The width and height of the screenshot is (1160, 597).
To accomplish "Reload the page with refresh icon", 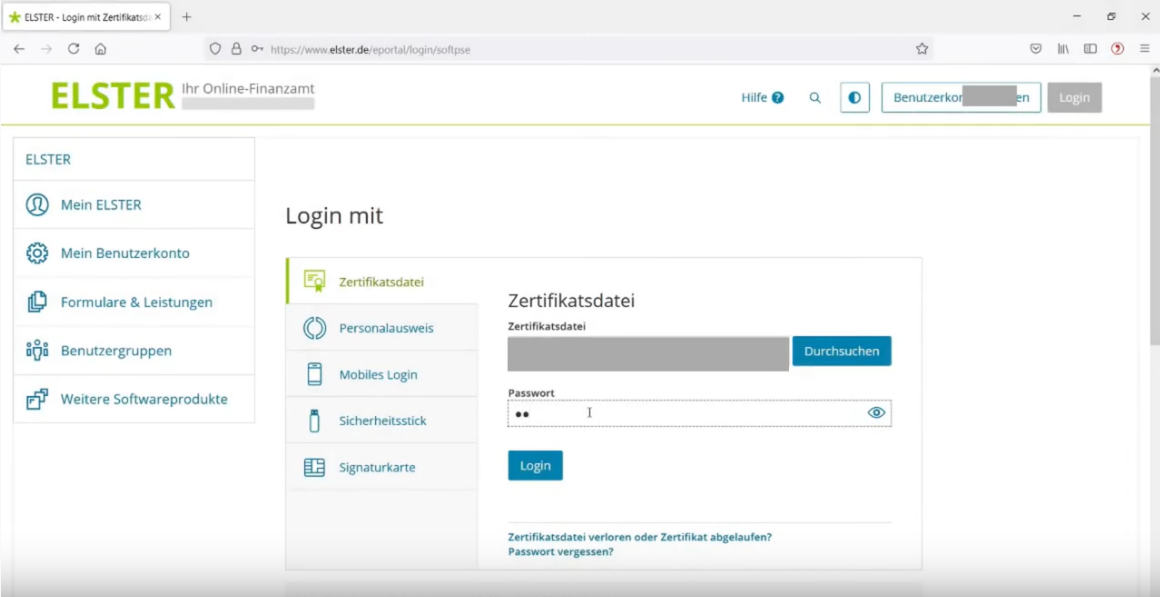I will coord(73,49).
